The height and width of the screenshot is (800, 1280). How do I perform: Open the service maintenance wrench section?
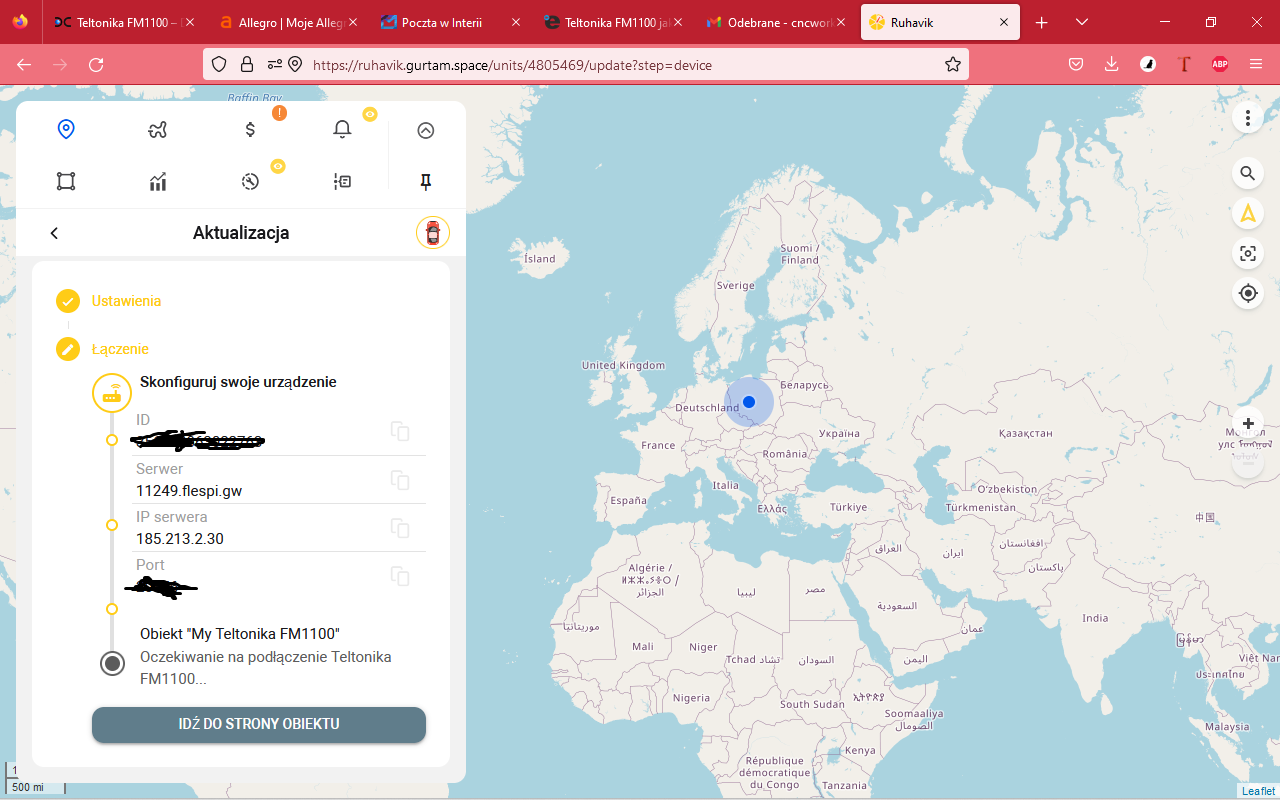pos(250,181)
